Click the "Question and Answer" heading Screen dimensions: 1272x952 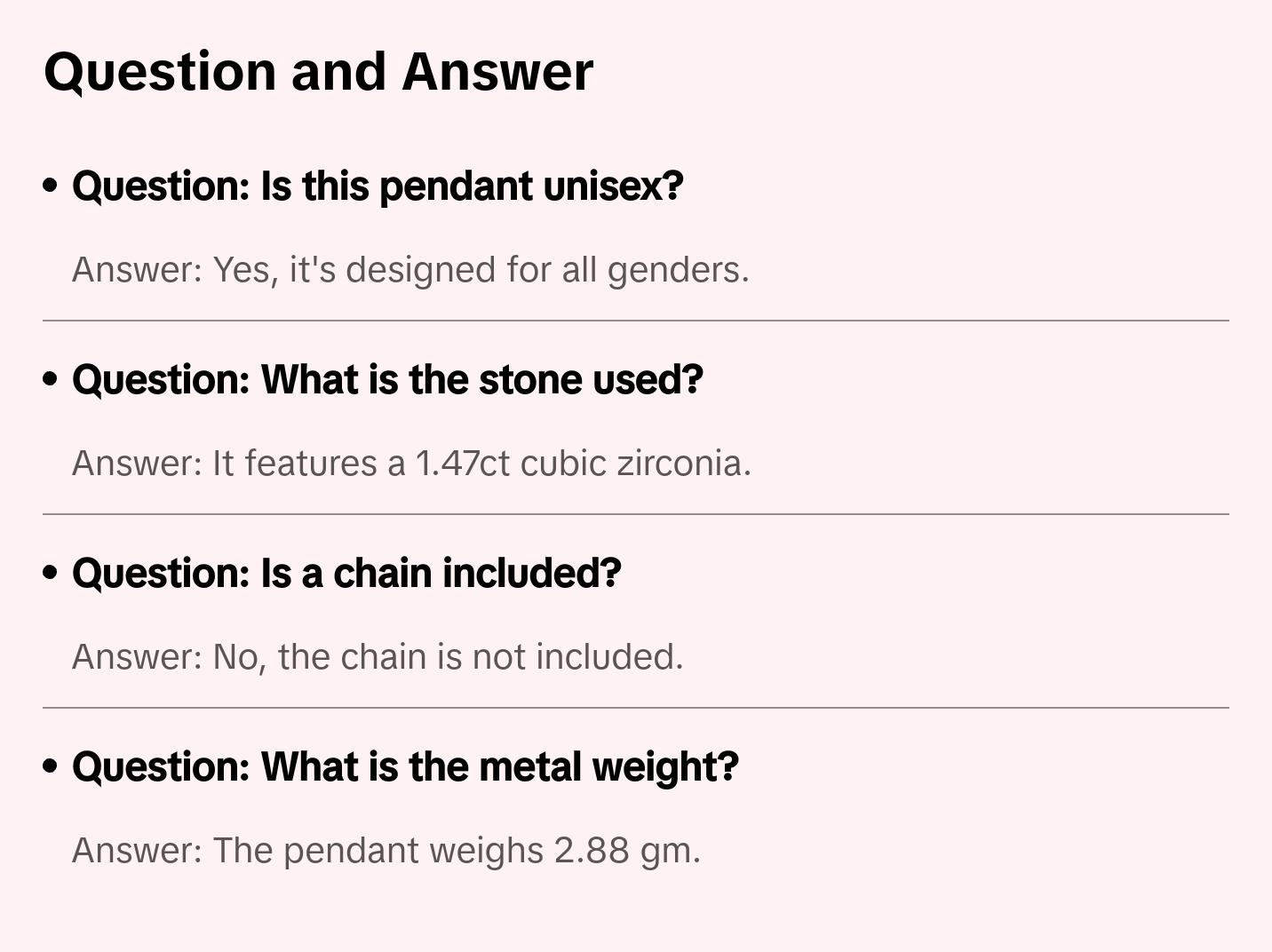coord(318,72)
